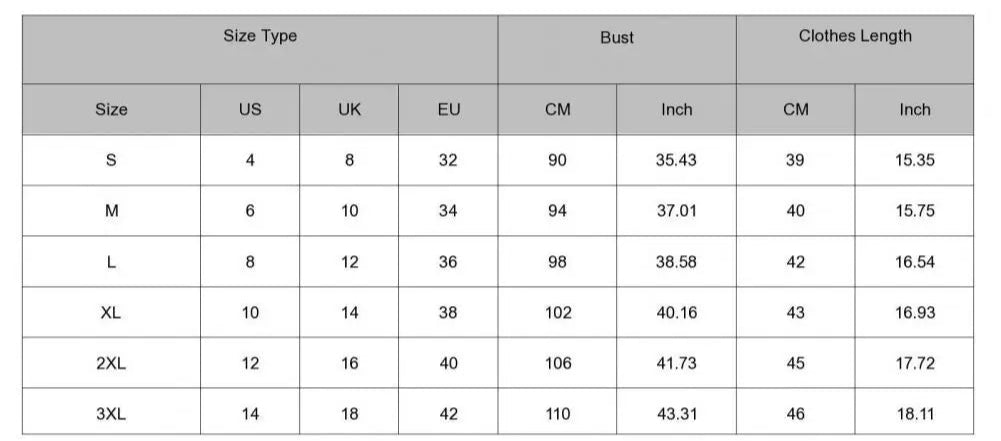Viewport: 1001px width, 441px height.
Task: Select the 3XL size row label
Action: tap(111, 414)
